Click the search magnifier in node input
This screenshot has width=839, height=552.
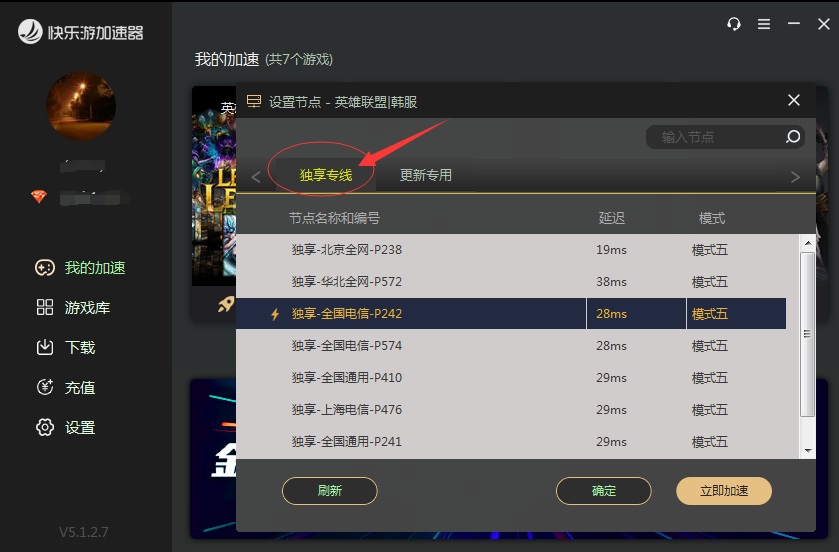(792, 137)
